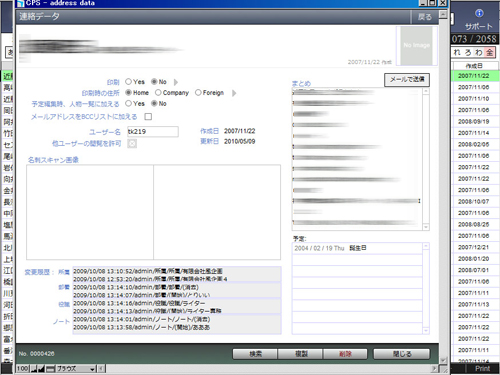Viewport: 500px width, 375px height.
Task: Click the 予定 list scroll-down arrow
Action: point(426,331)
